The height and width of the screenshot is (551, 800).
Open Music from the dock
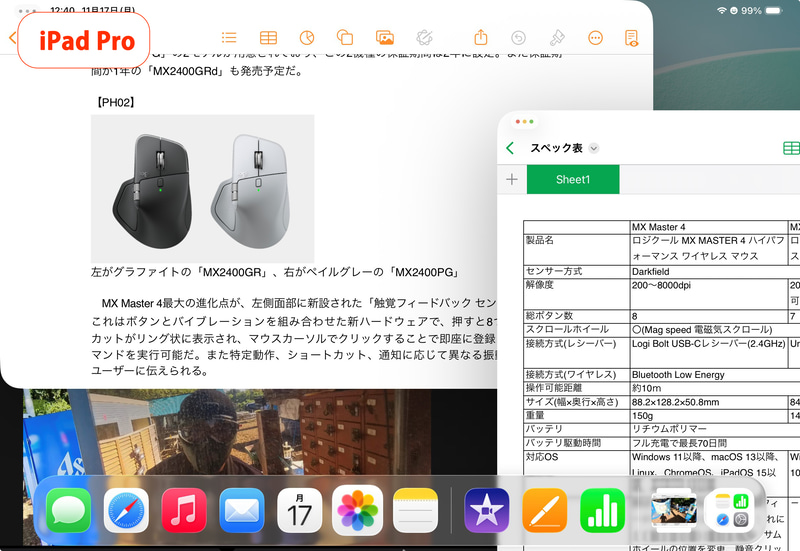(x=184, y=510)
